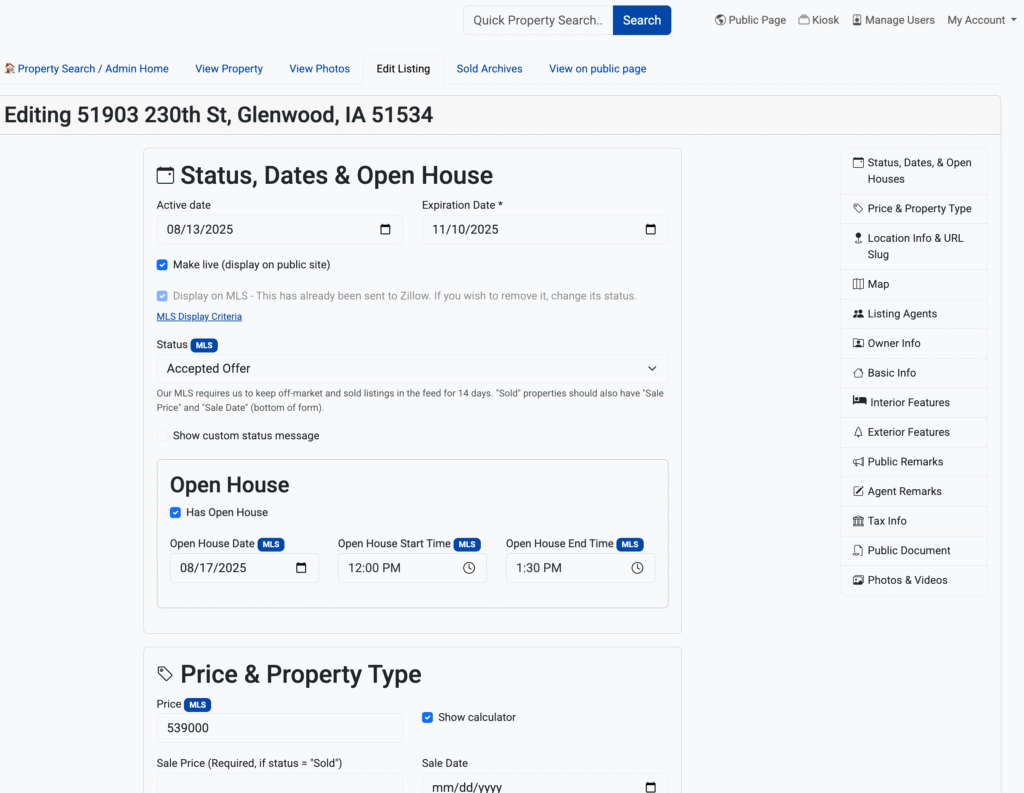Uncheck Make live checkbox

pyautogui.click(x=162, y=265)
